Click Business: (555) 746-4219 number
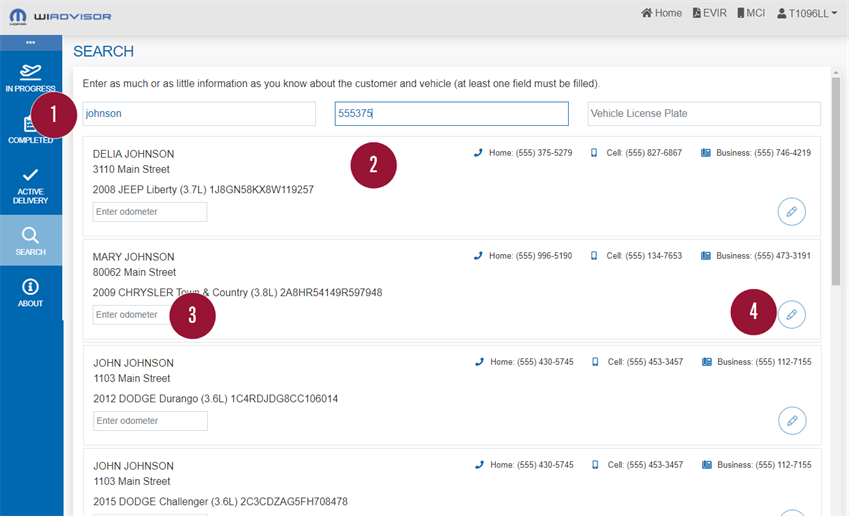 [763, 153]
